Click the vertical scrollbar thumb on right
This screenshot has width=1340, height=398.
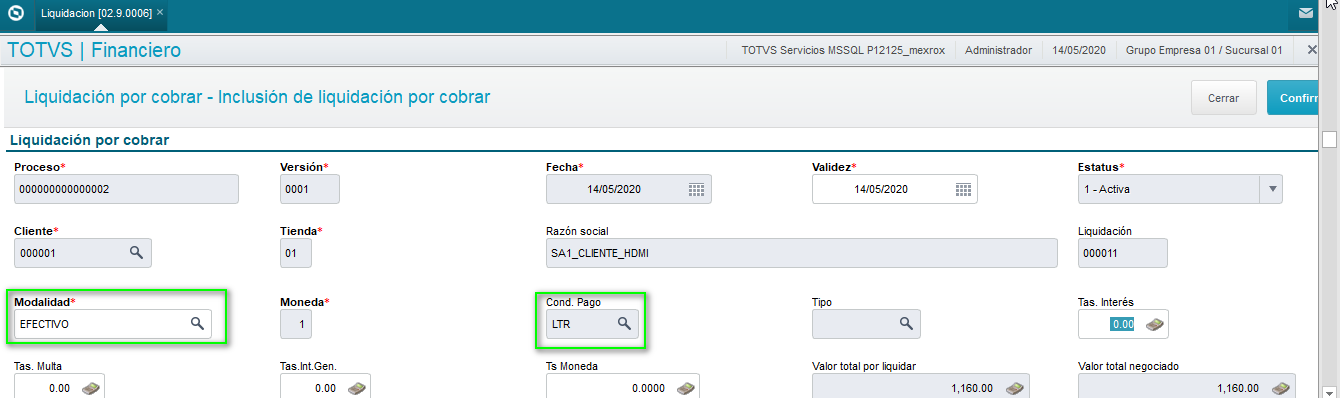(x=1329, y=139)
